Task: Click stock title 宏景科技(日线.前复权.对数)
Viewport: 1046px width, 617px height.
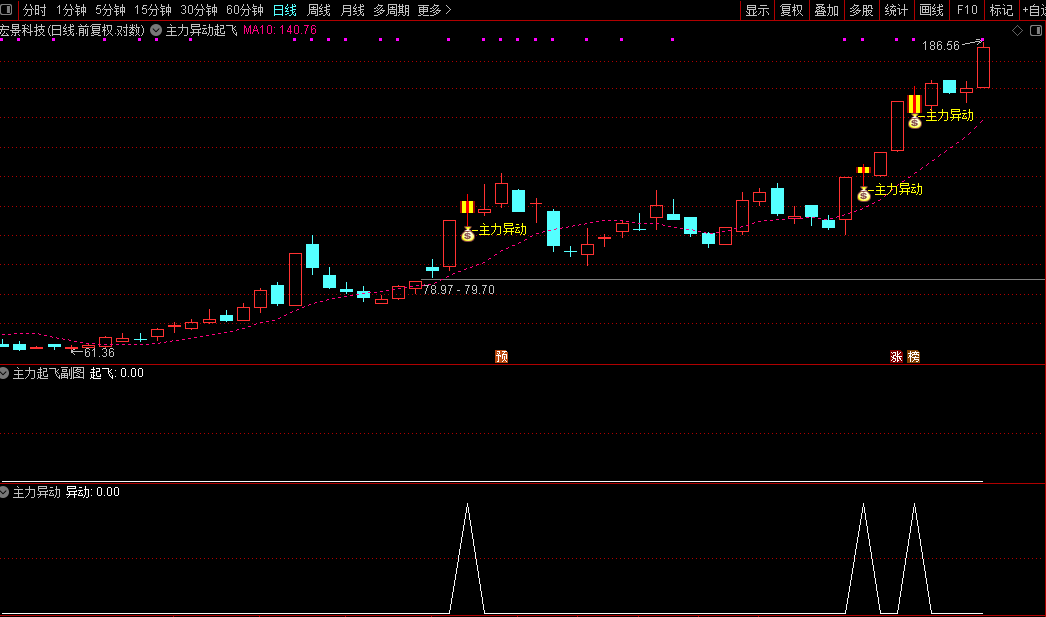Action: click(x=72, y=30)
